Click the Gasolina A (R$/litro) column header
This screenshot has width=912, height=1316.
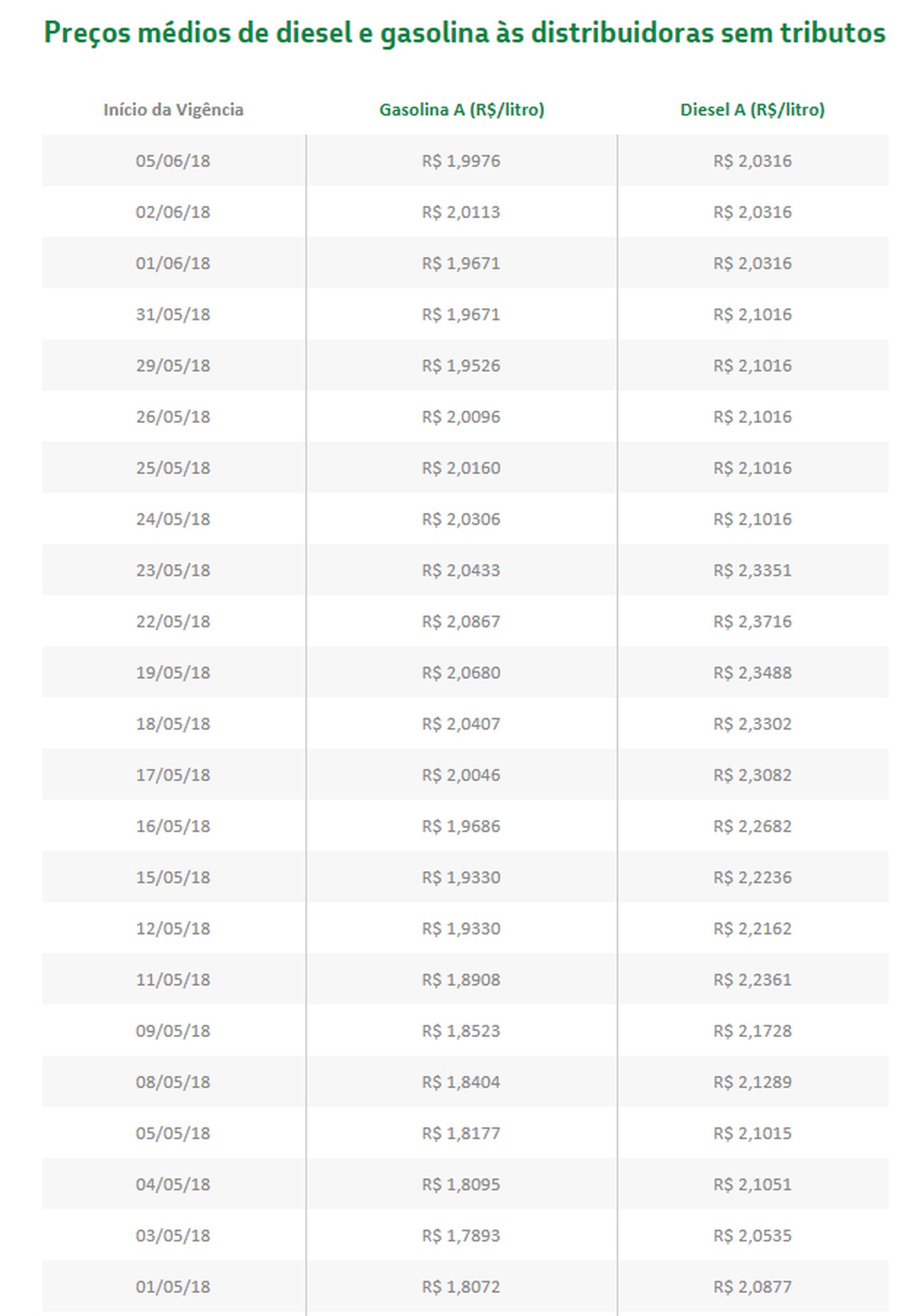pyautogui.click(x=462, y=109)
